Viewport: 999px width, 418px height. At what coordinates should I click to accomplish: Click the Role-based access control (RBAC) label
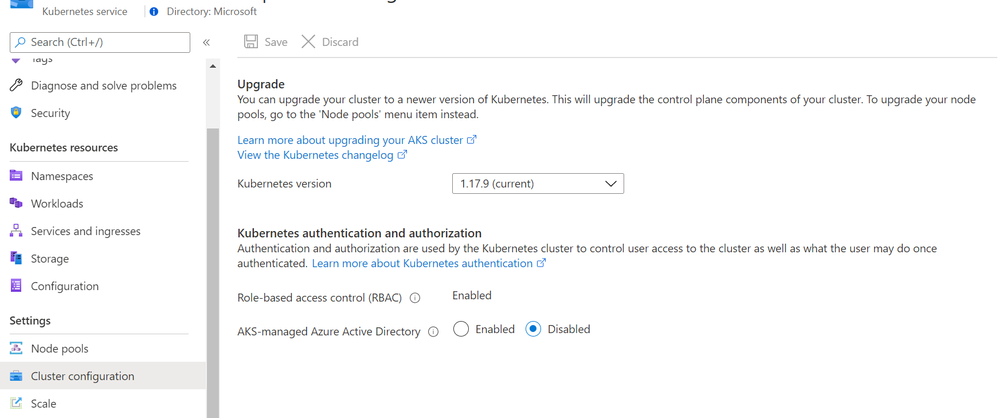tap(322, 298)
